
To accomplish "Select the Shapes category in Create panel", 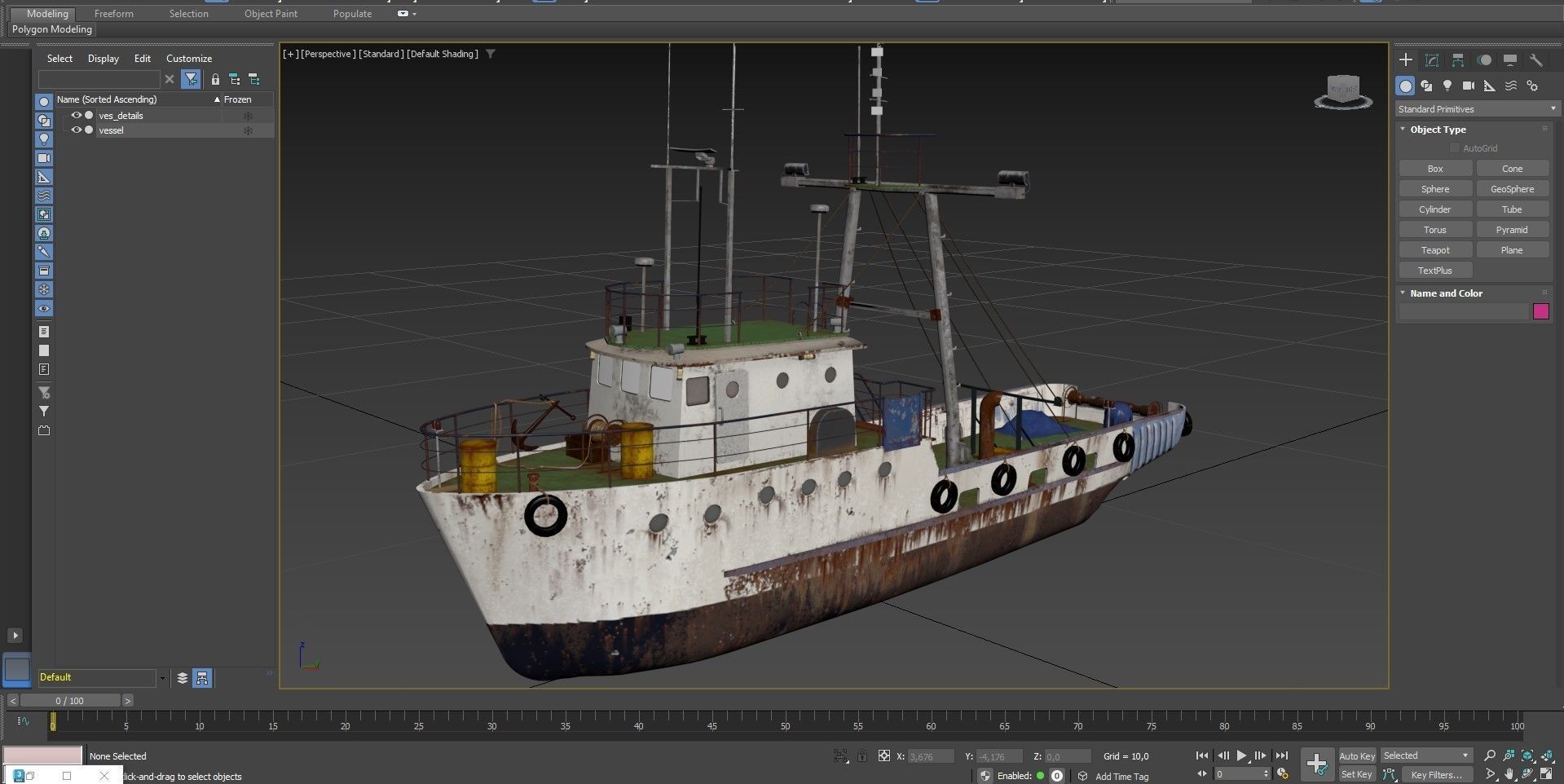I will 1426,86.
